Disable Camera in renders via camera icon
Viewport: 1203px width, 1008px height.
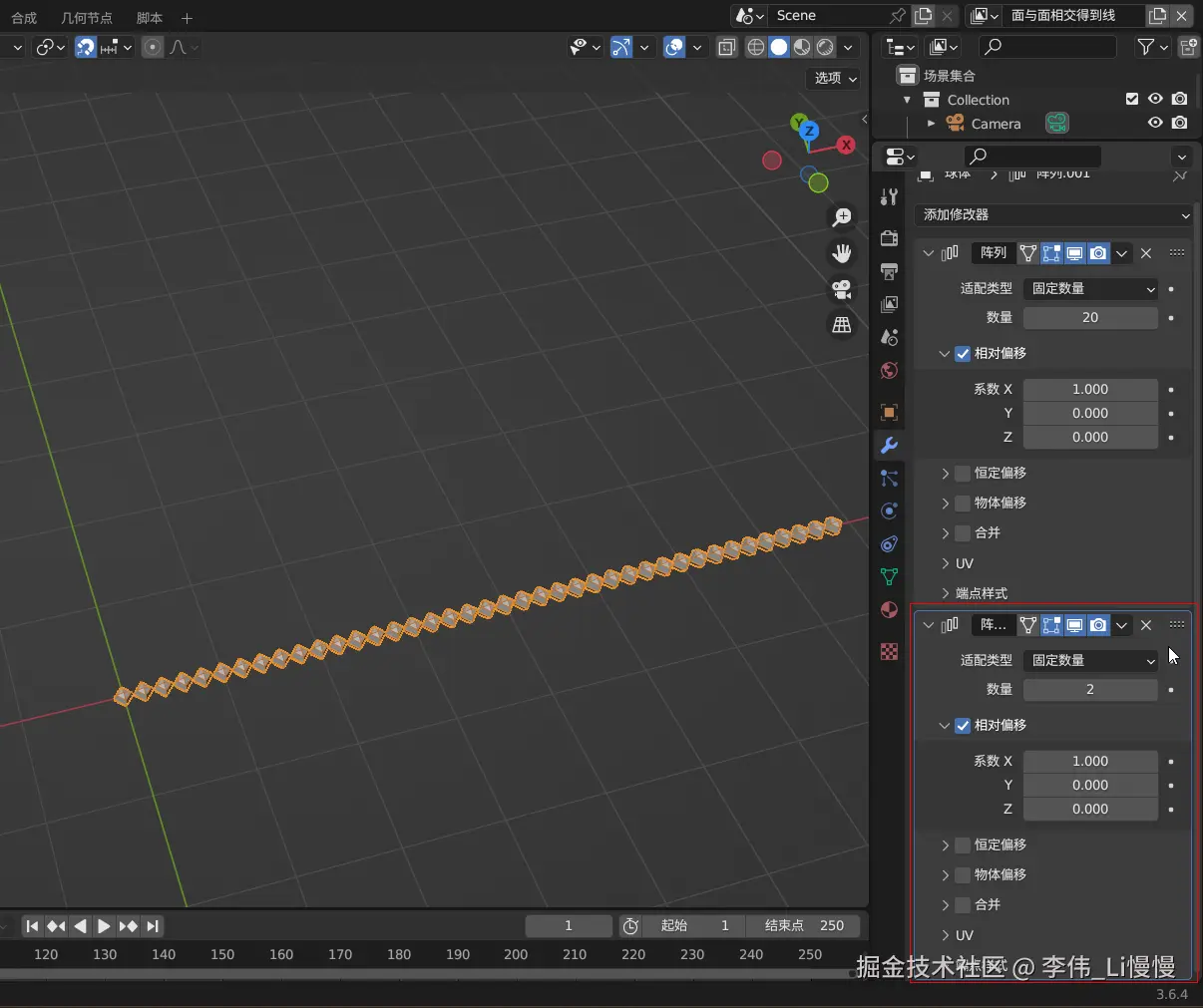click(1180, 123)
